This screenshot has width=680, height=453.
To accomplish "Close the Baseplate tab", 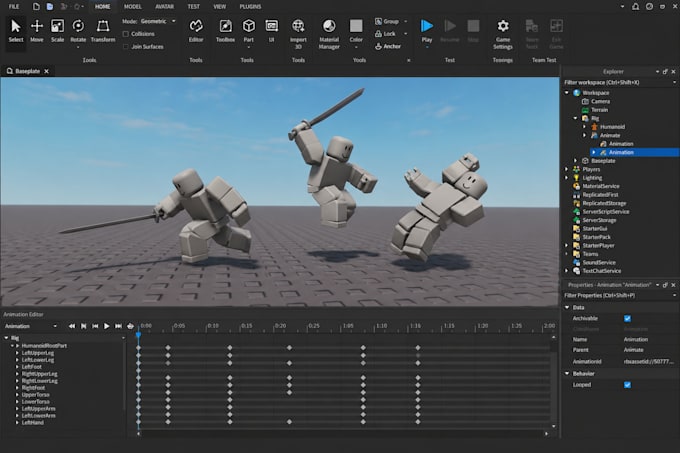I will point(46,71).
